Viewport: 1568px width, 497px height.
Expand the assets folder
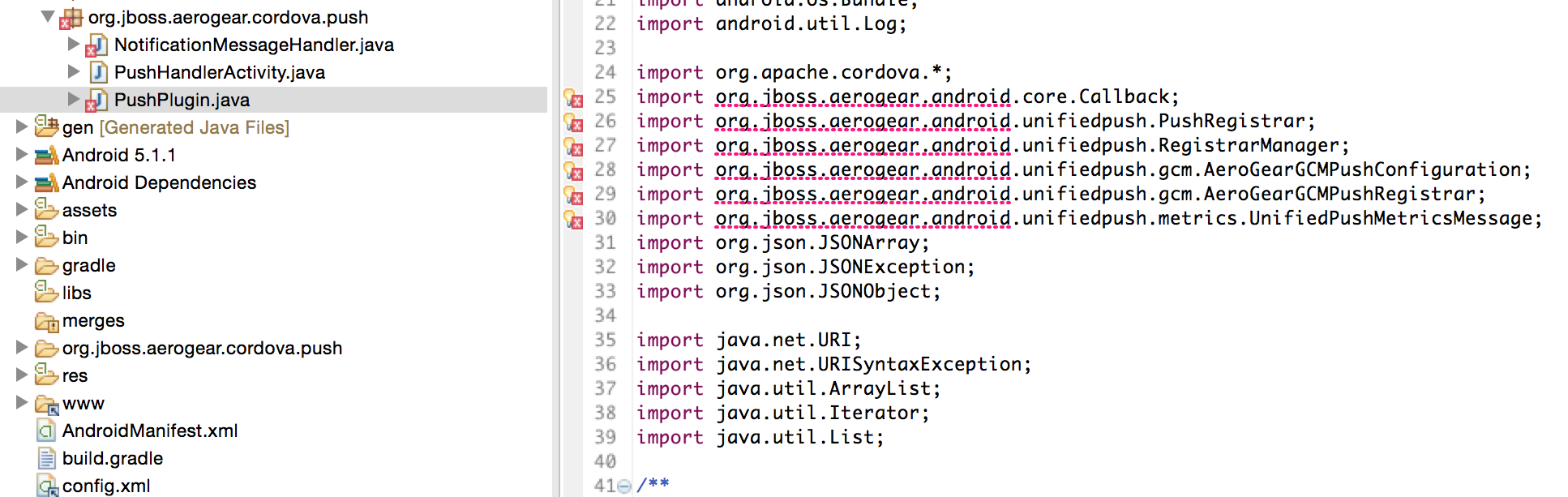coord(22,210)
